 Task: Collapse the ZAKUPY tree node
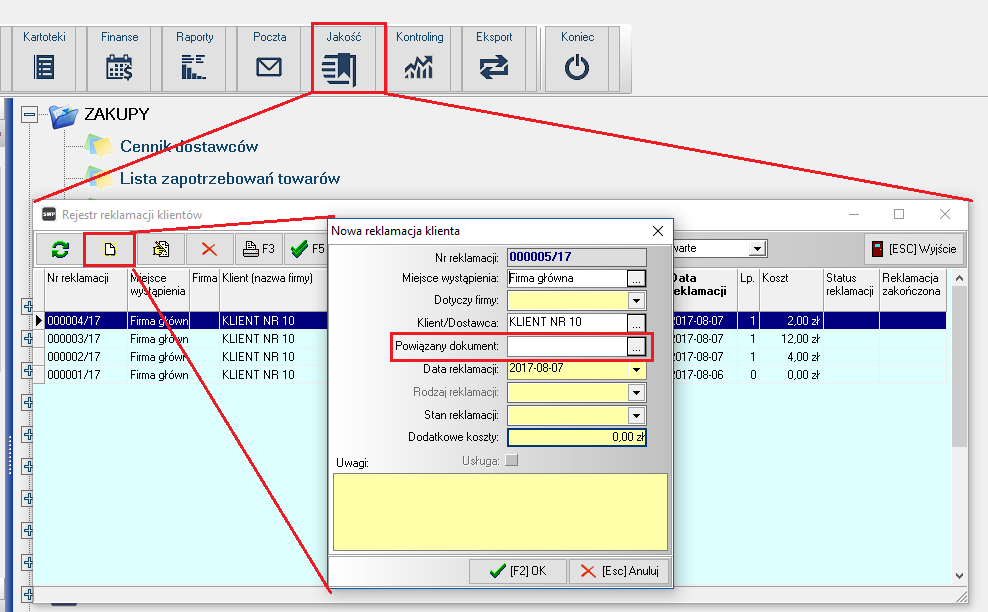click(29, 116)
